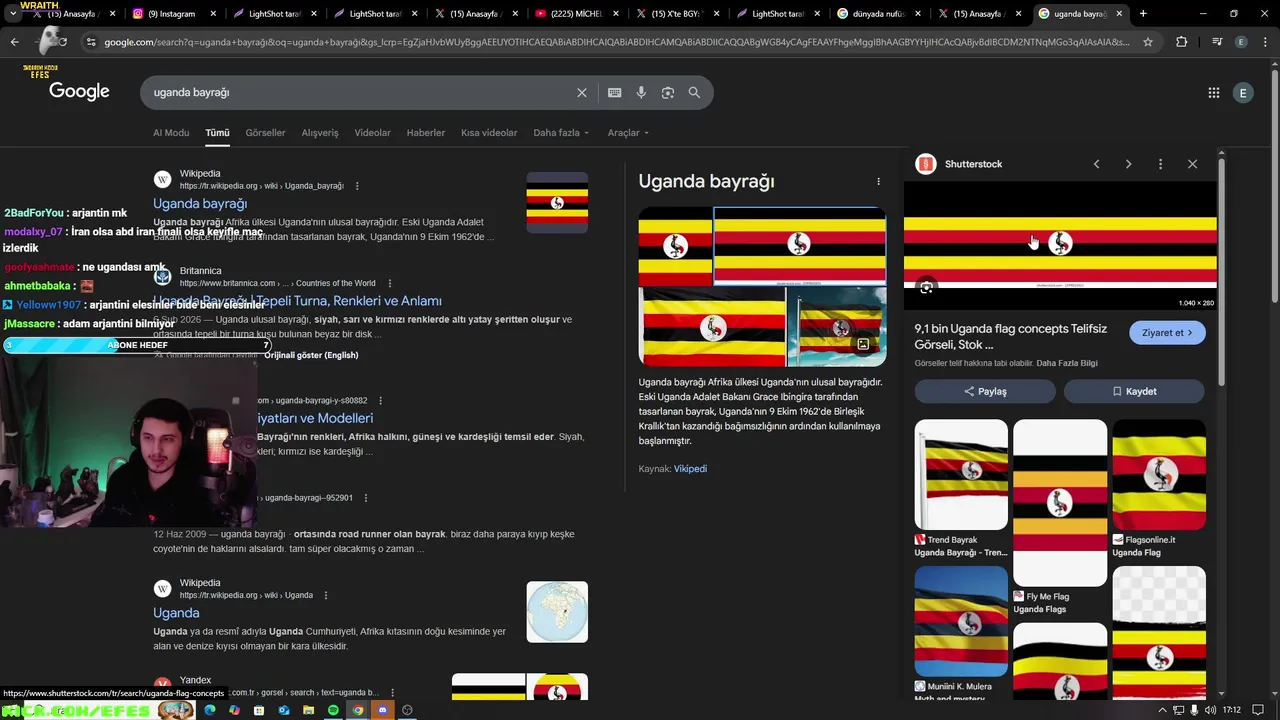1280x720 pixels.
Task: Show next image in Shutterstock preview panel
Action: click(1128, 164)
